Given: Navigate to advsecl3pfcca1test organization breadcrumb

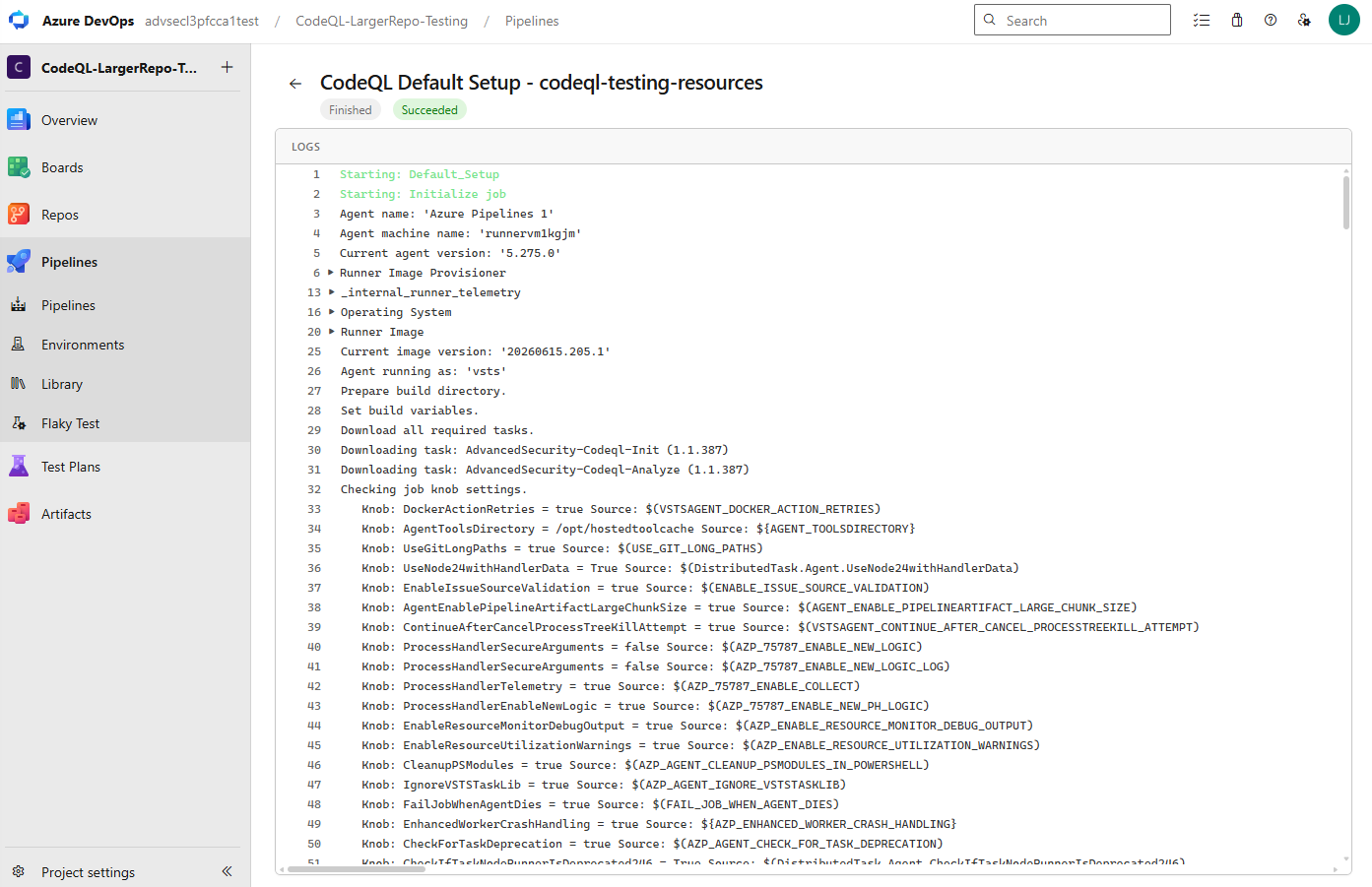Looking at the screenshot, I should [202, 21].
